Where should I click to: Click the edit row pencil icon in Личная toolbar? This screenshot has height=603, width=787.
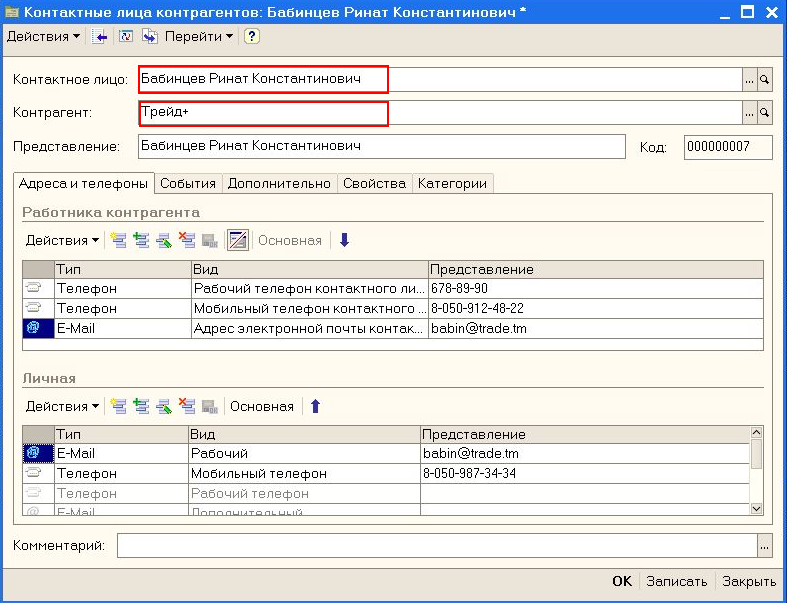point(163,406)
